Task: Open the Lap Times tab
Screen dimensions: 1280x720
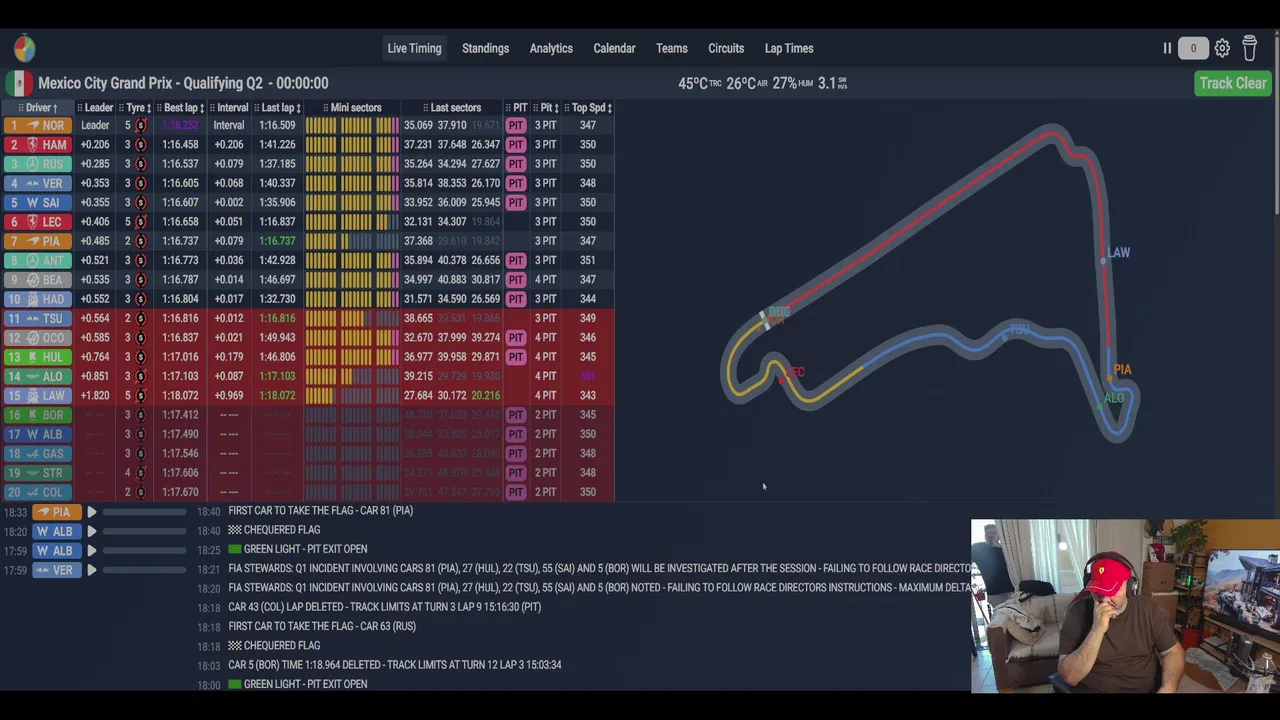Action: (x=789, y=48)
